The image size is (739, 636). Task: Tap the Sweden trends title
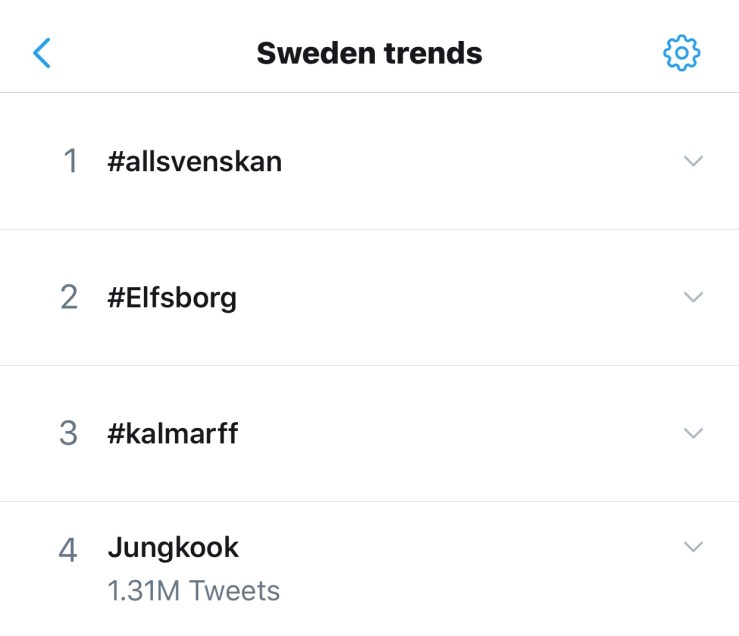point(369,53)
